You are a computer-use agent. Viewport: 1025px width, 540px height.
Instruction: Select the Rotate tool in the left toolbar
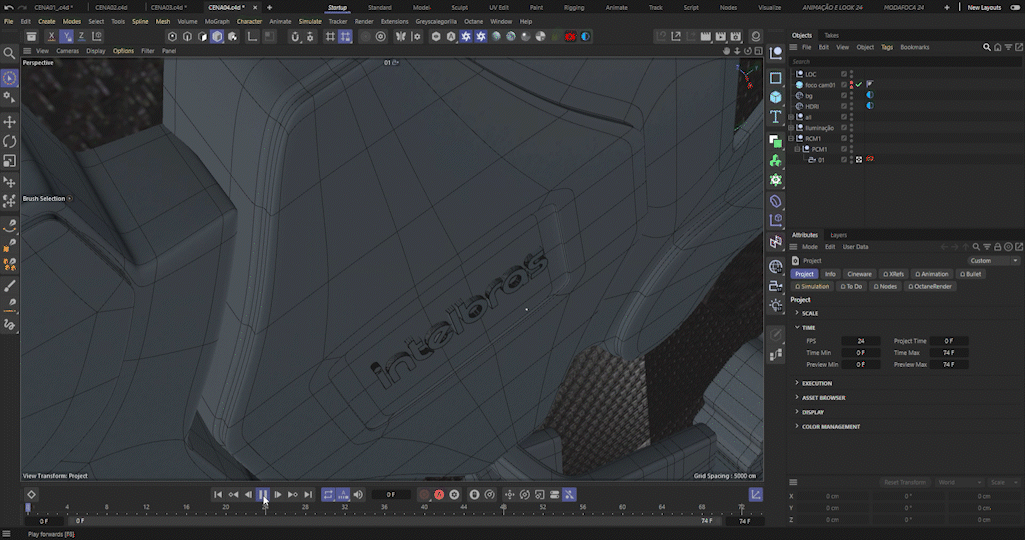click(x=10, y=141)
